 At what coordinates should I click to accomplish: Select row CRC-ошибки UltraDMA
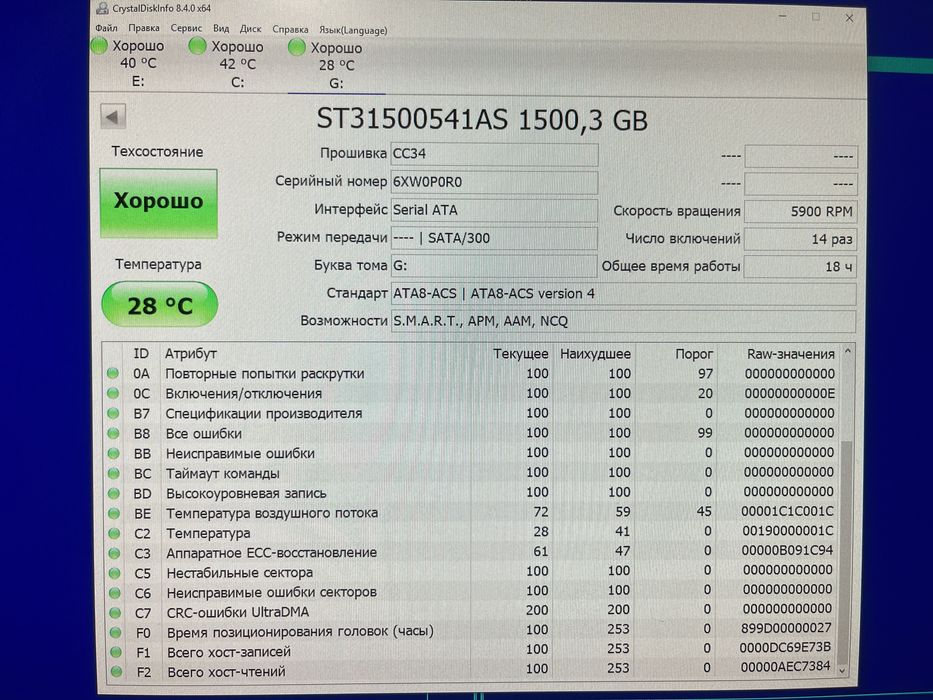click(470, 611)
